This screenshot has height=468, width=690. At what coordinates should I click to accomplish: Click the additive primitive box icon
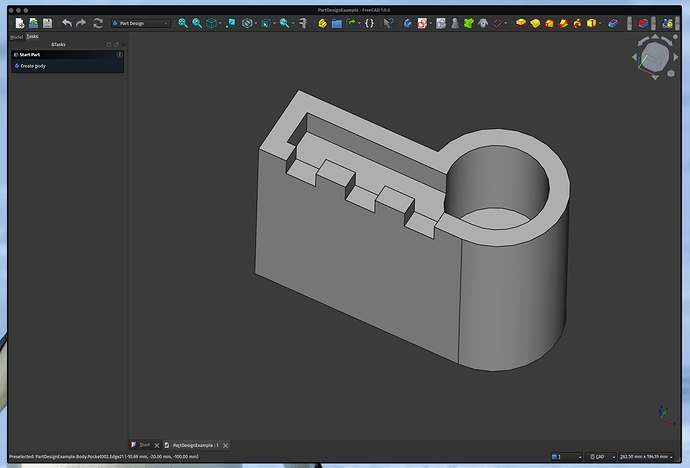591,23
